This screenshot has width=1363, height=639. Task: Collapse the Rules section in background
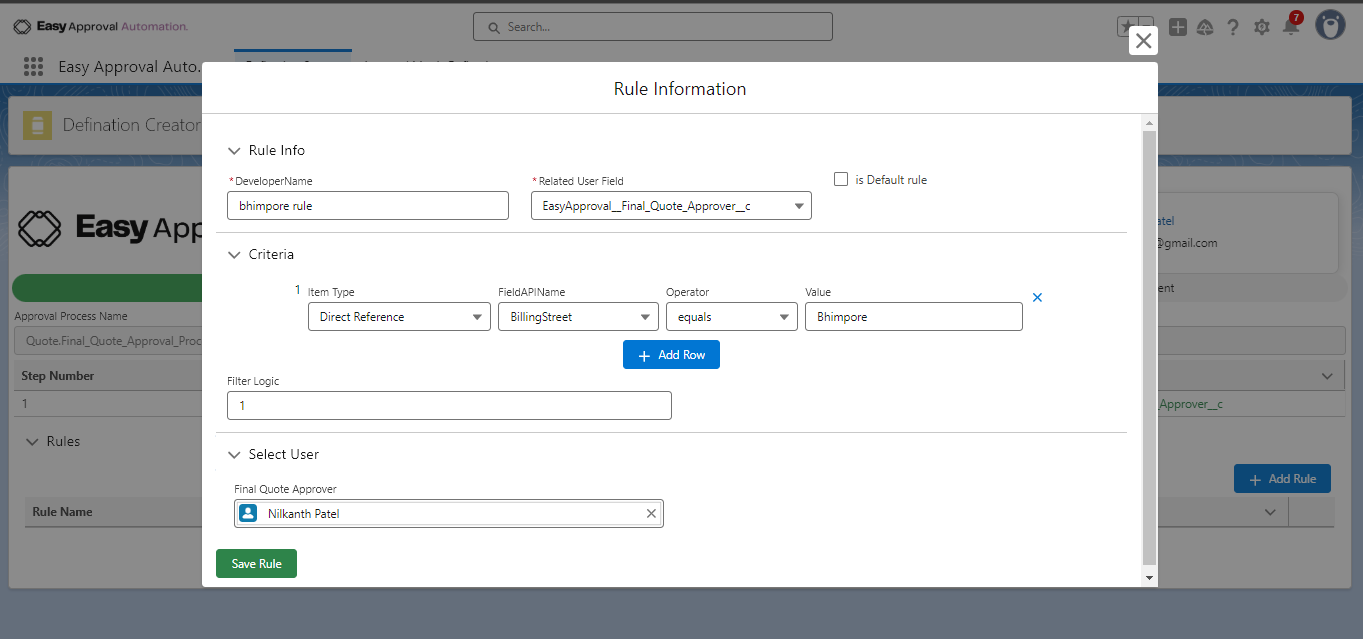click(31, 441)
